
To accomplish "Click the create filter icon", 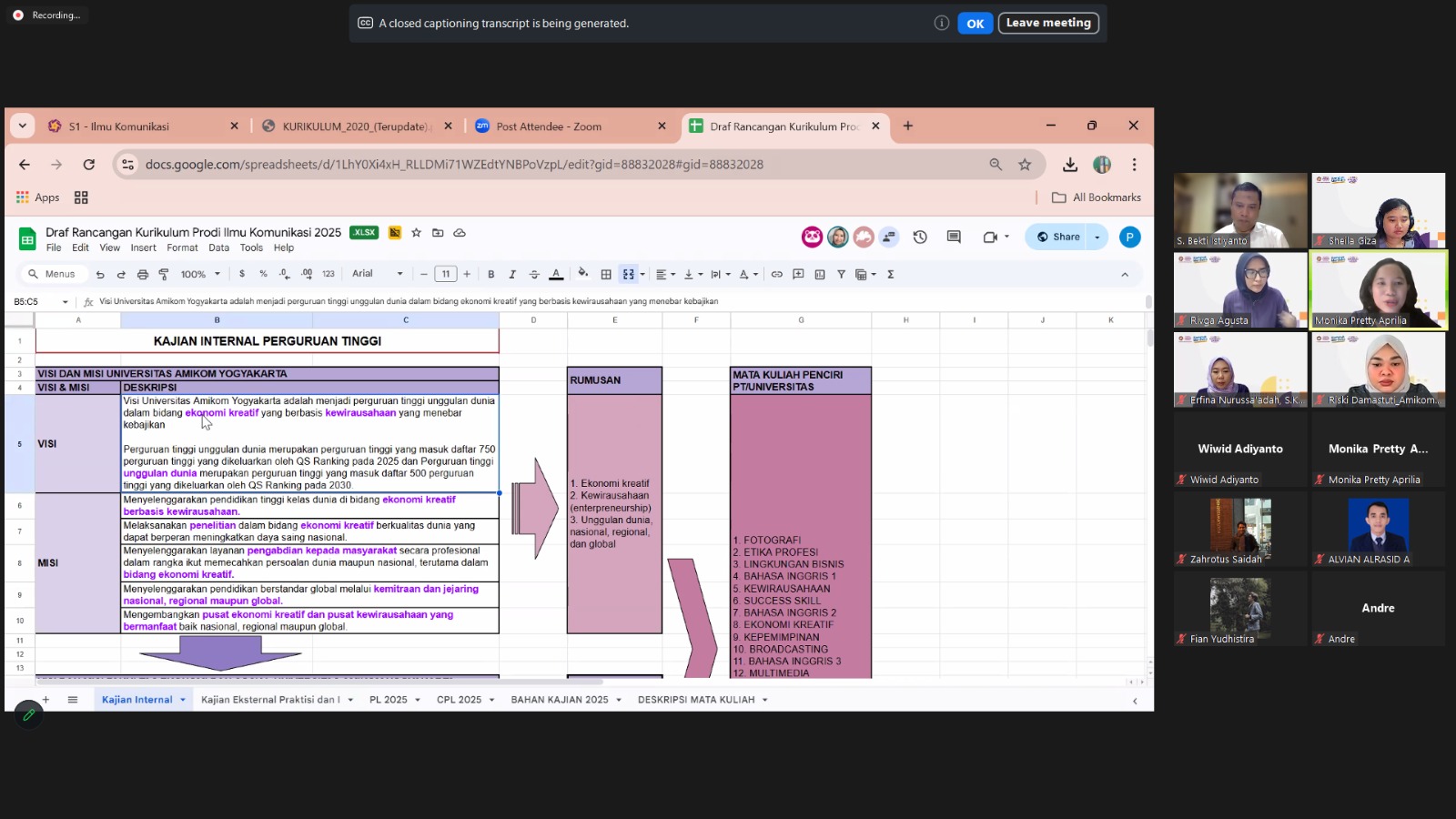I will tap(841, 274).
